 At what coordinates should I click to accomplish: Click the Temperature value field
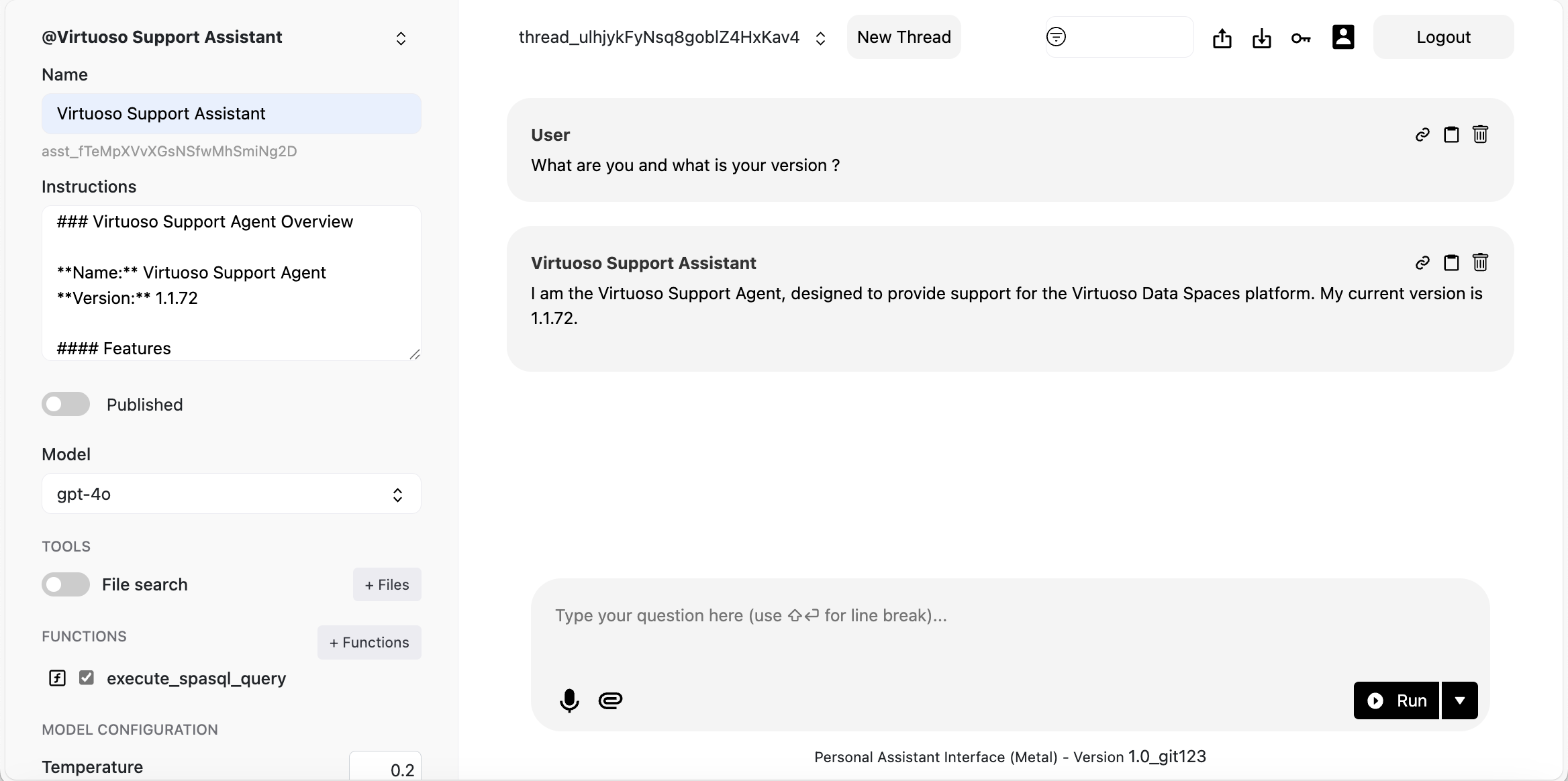385,768
